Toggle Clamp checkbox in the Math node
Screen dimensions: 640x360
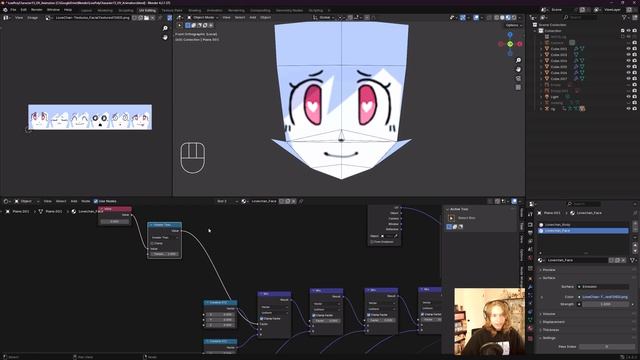(x=153, y=243)
